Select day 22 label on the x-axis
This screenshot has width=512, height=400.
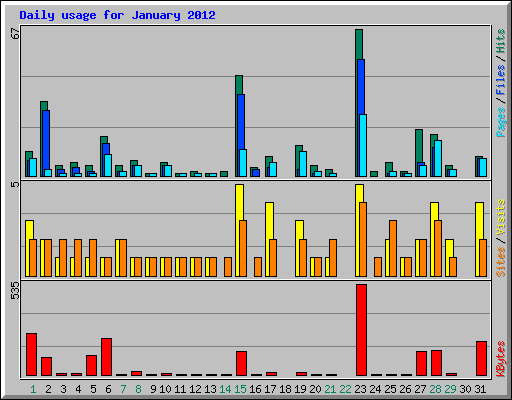[345, 389]
